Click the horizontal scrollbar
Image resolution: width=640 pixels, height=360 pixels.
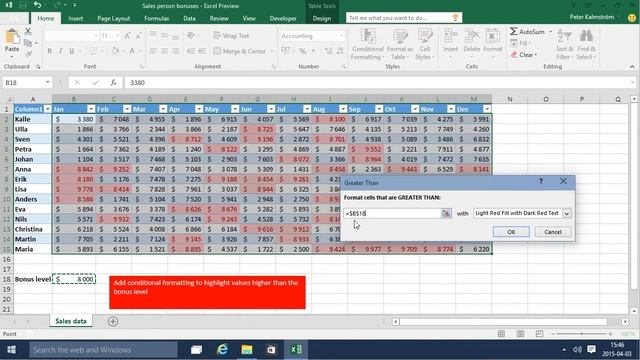[x=510, y=322]
